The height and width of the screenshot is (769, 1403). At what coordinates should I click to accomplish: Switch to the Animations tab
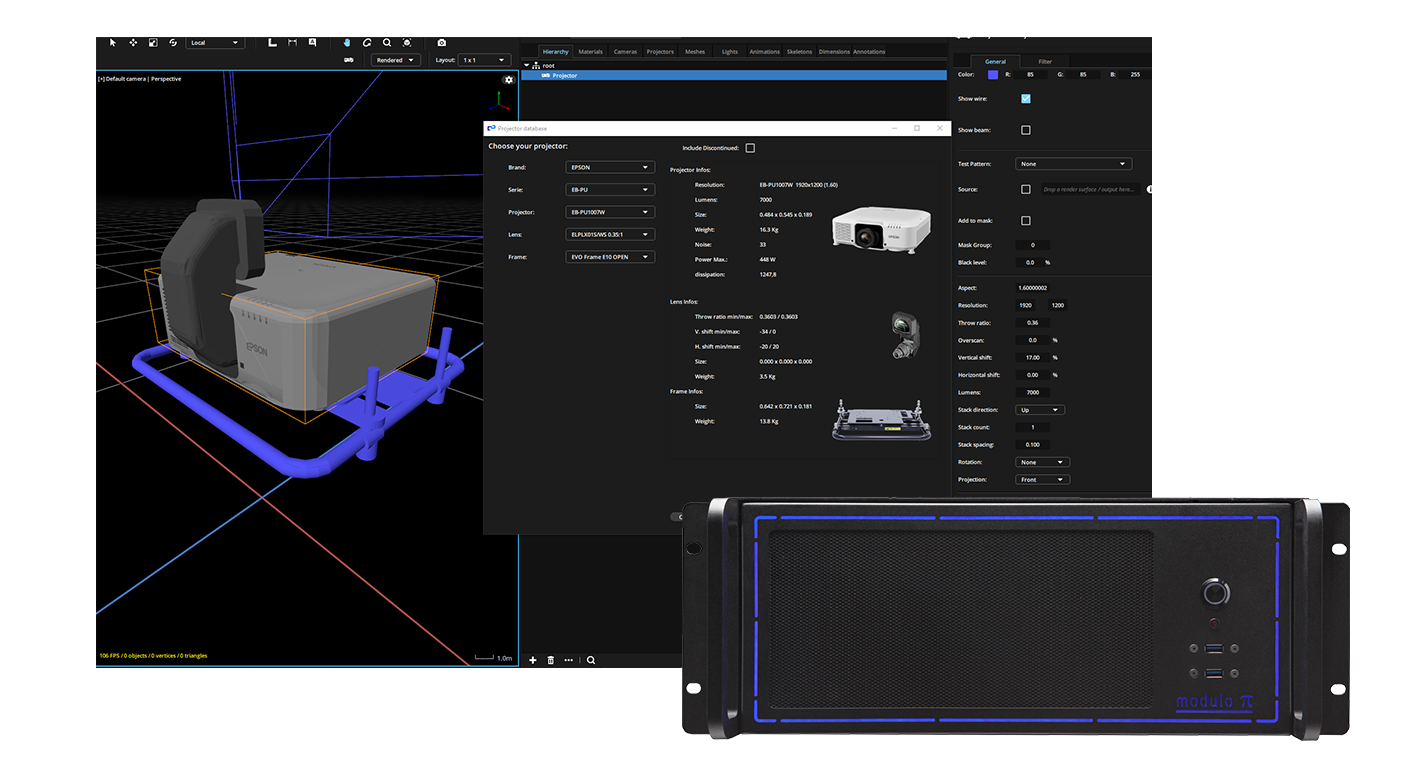765,51
